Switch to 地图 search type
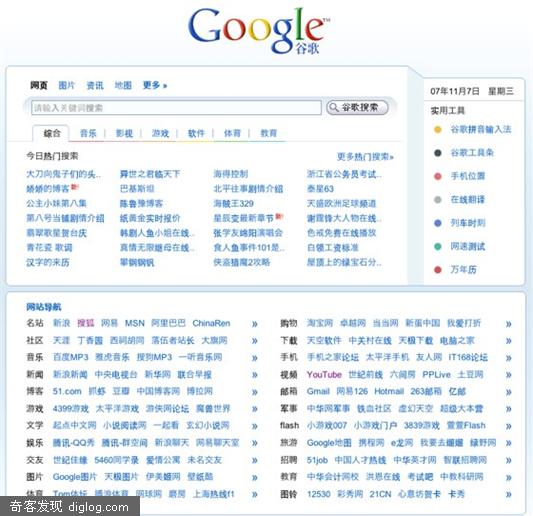This screenshot has height=516, width=533. point(123,85)
